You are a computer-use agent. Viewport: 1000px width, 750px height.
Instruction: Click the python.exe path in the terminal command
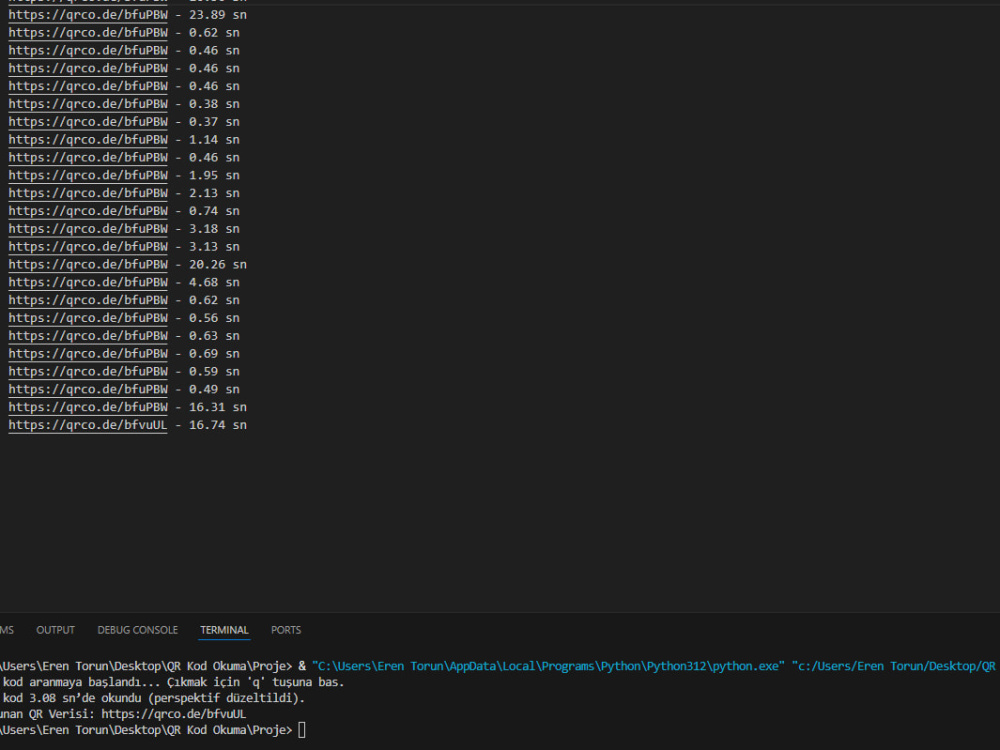(x=548, y=666)
